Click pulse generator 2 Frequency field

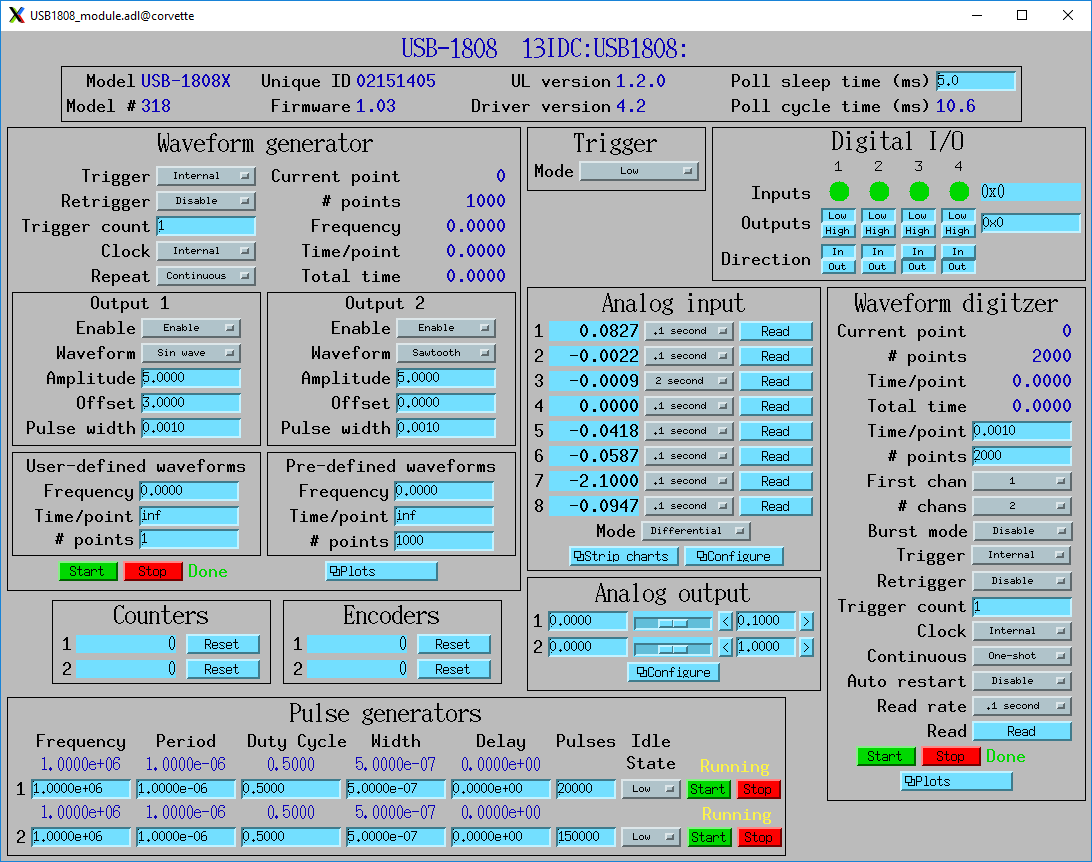pos(81,837)
